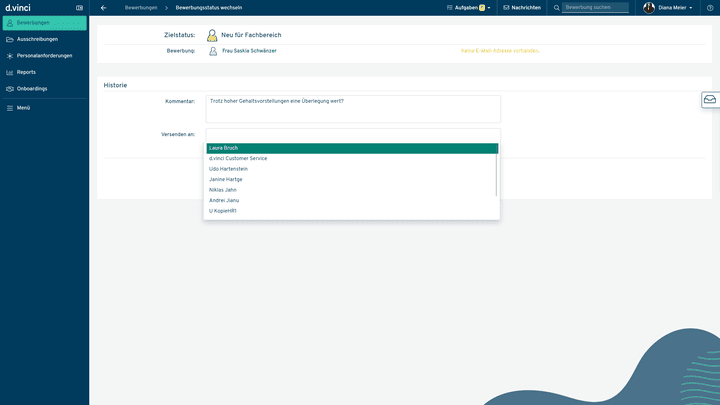This screenshot has width=720, height=405.
Task: Go to Reports in the sidebar
Action: click(x=26, y=72)
